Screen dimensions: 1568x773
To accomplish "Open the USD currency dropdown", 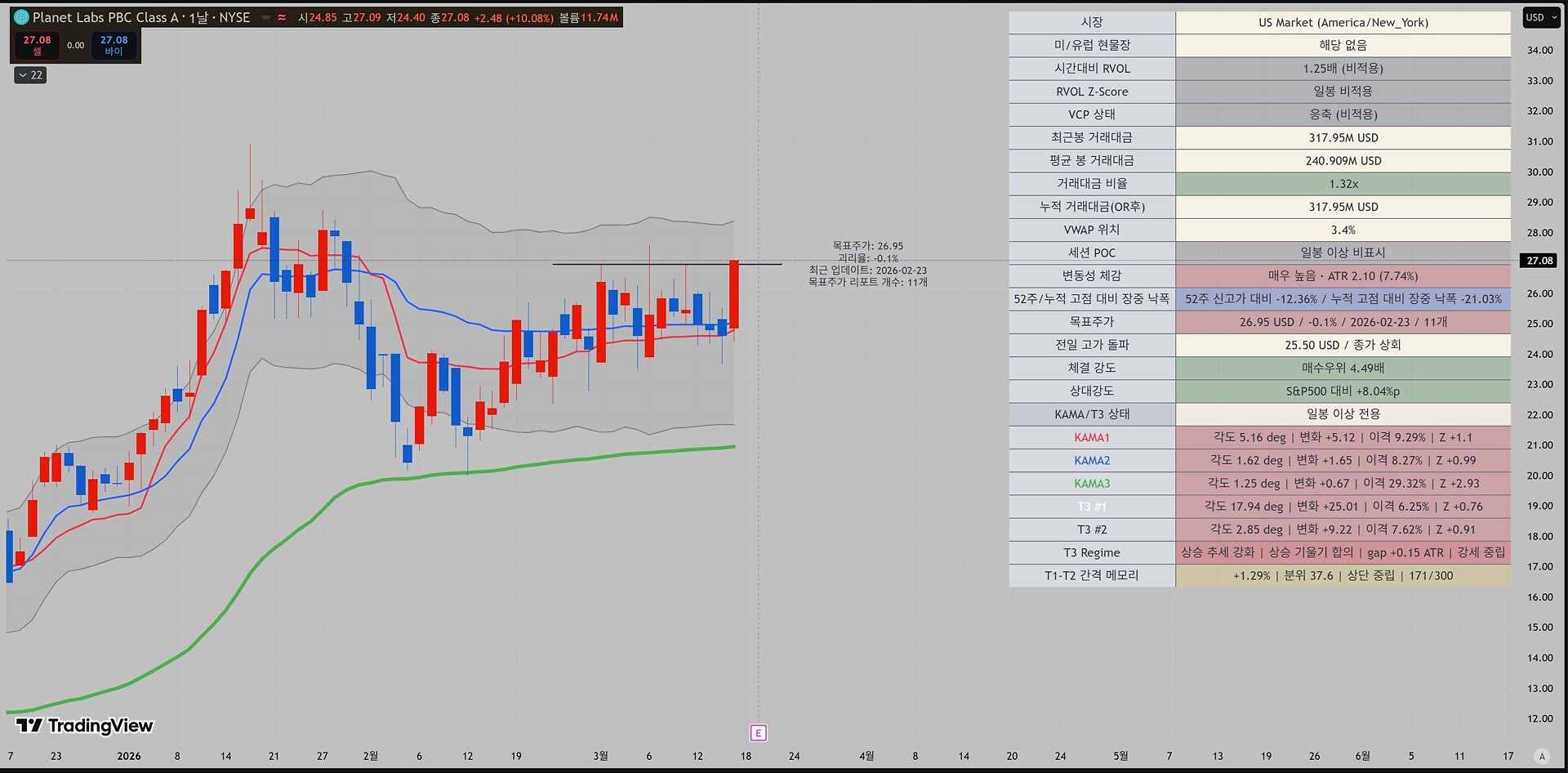I will click(x=1542, y=18).
